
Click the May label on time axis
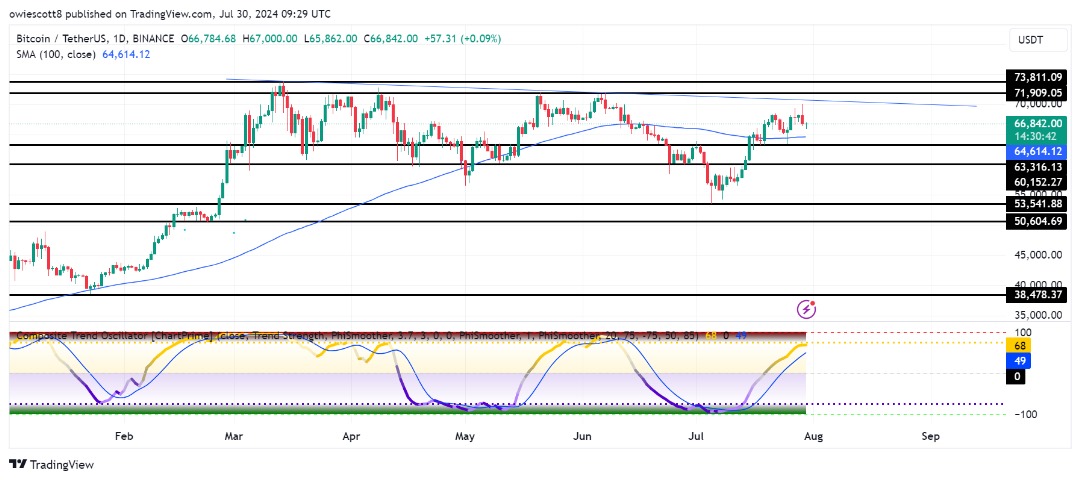tap(466, 436)
